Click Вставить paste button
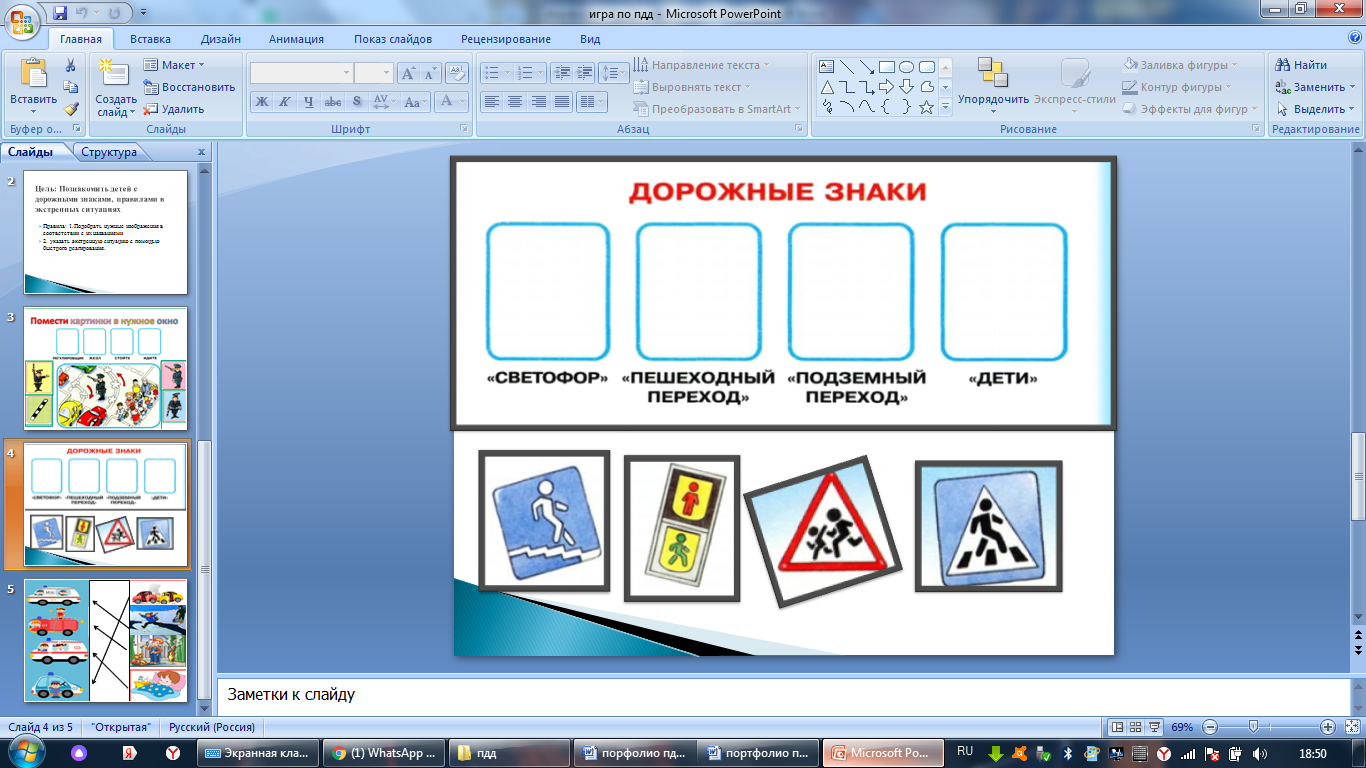 coord(33,87)
